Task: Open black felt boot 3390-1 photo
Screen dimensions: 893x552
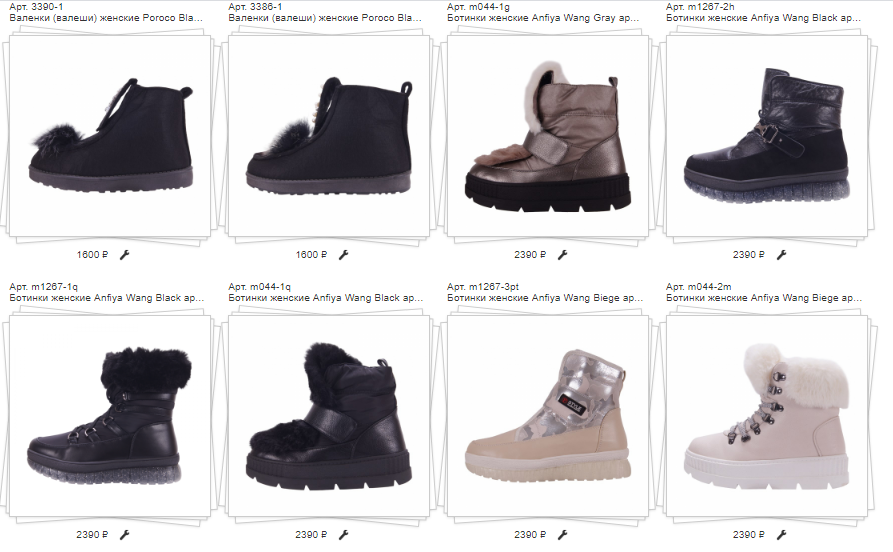Action: [x=110, y=136]
